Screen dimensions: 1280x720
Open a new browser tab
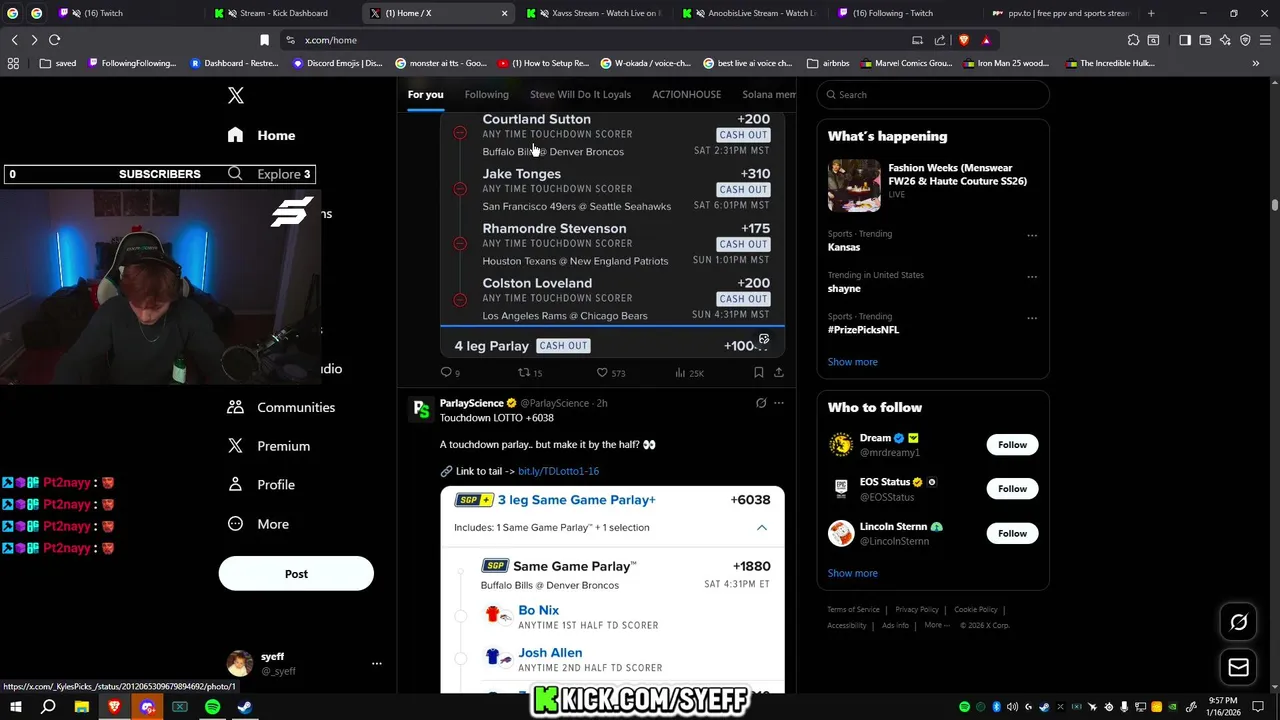click(1151, 13)
